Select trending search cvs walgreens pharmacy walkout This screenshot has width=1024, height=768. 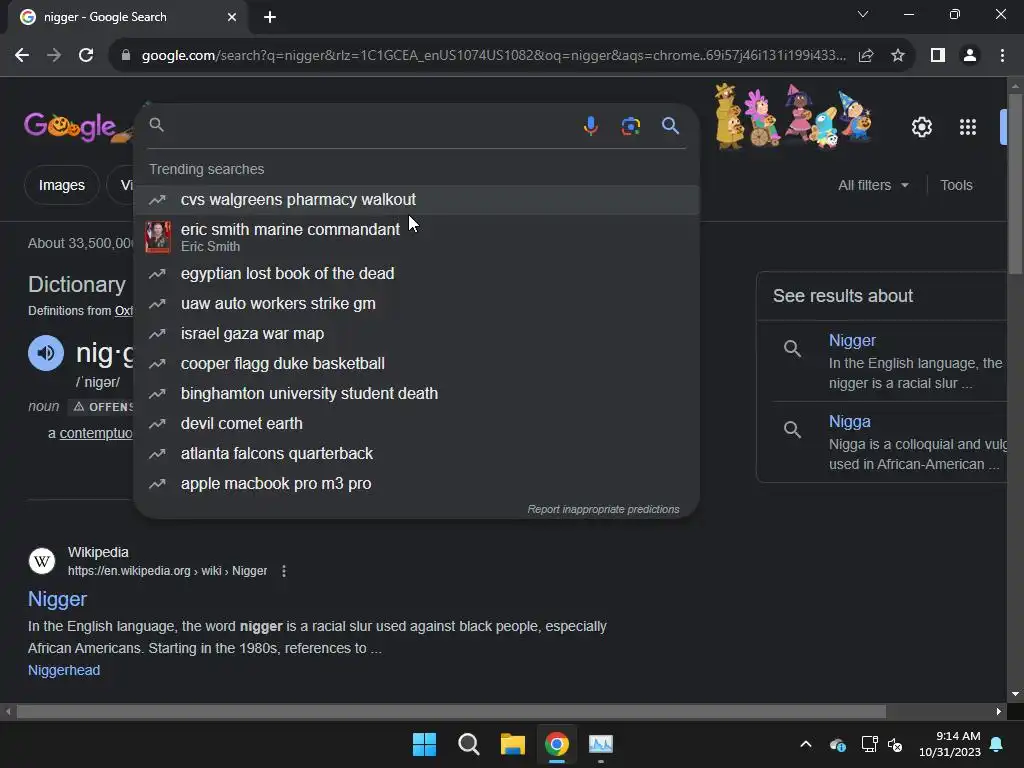click(417, 200)
